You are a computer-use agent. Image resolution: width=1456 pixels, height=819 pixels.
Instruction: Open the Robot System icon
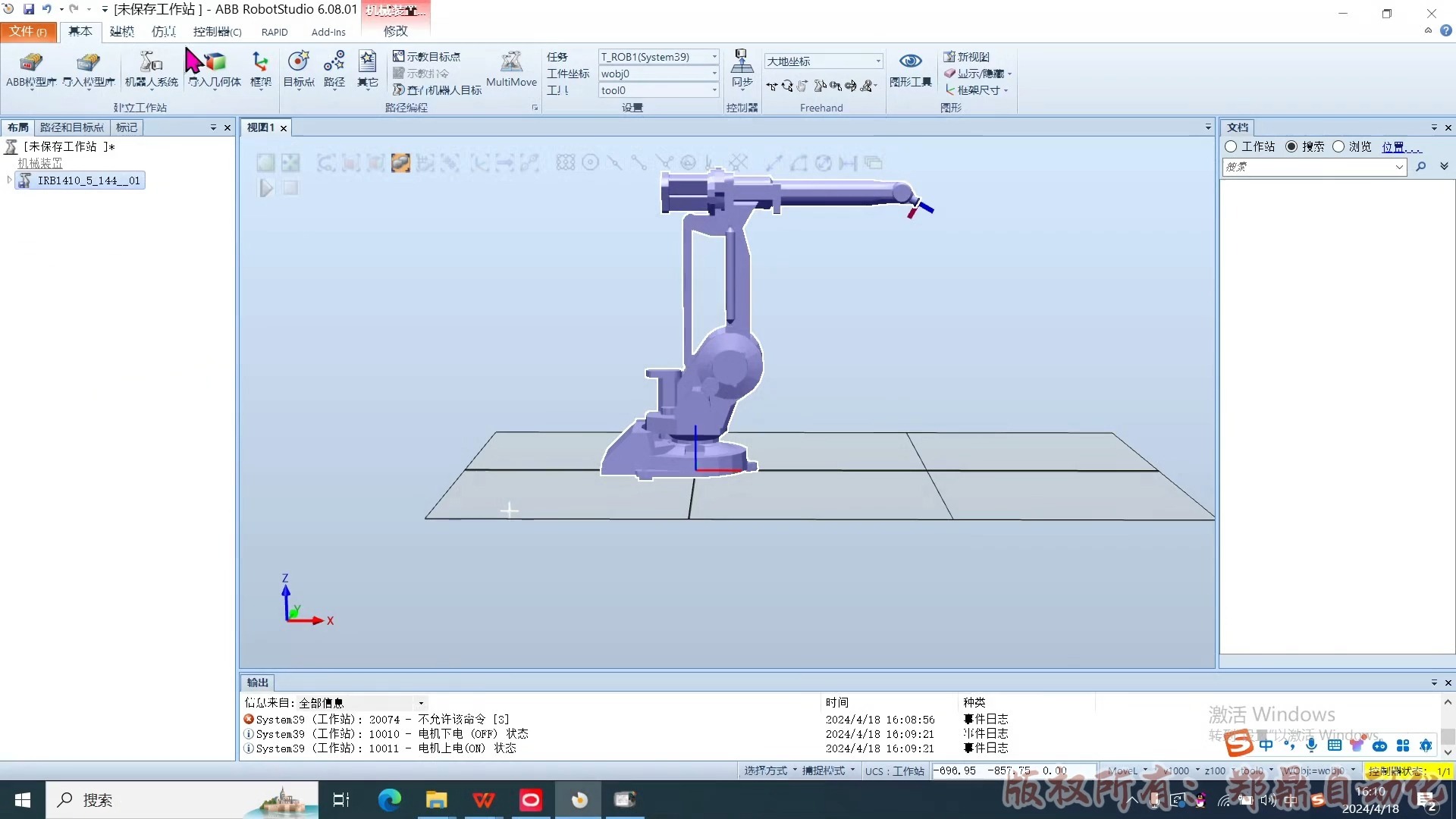151,62
